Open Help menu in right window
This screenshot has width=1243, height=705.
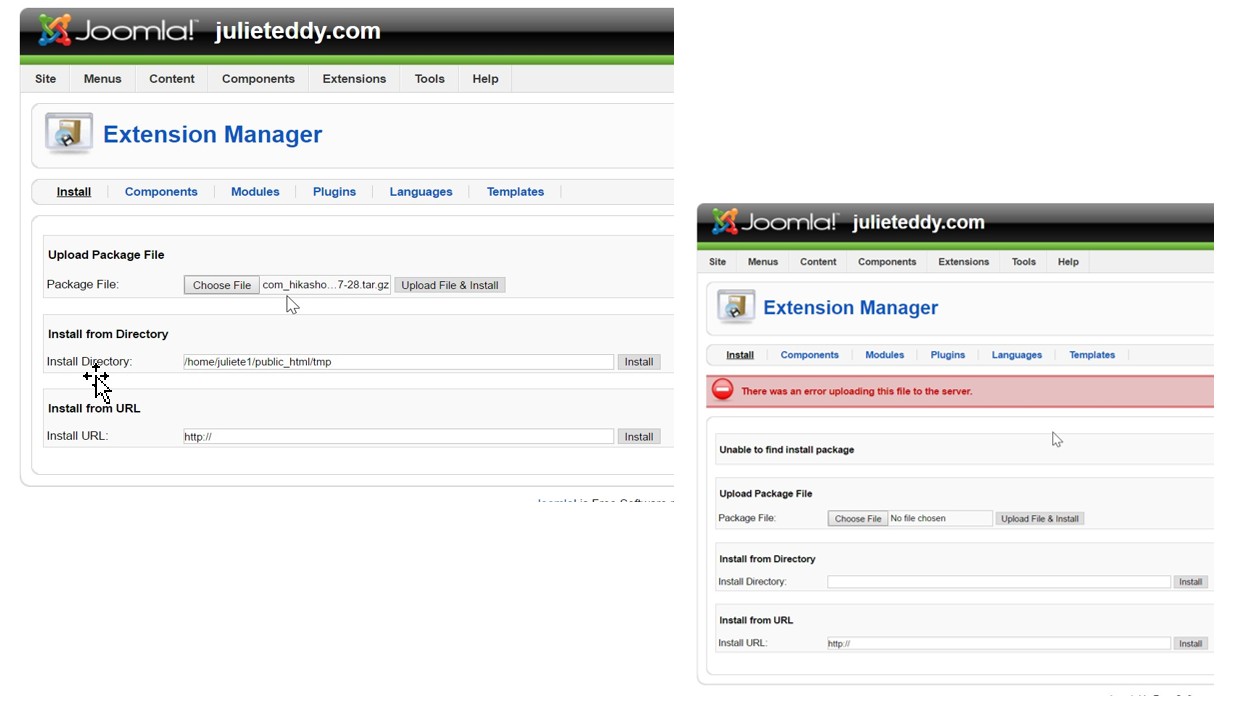click(1068, 262)
